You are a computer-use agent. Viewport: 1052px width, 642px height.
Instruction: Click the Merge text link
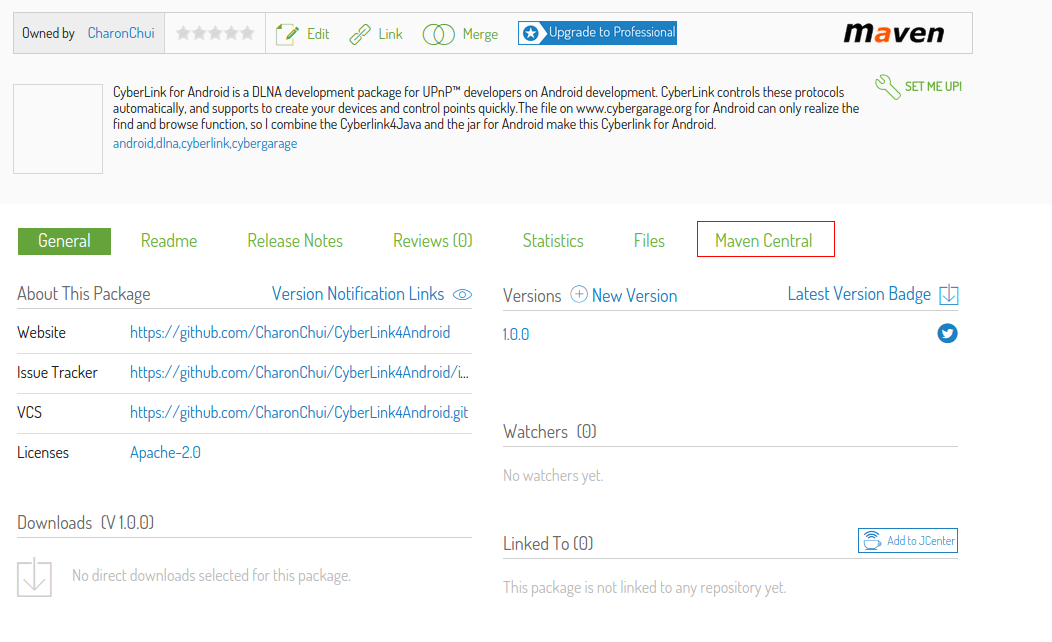[x=480, y=34]
